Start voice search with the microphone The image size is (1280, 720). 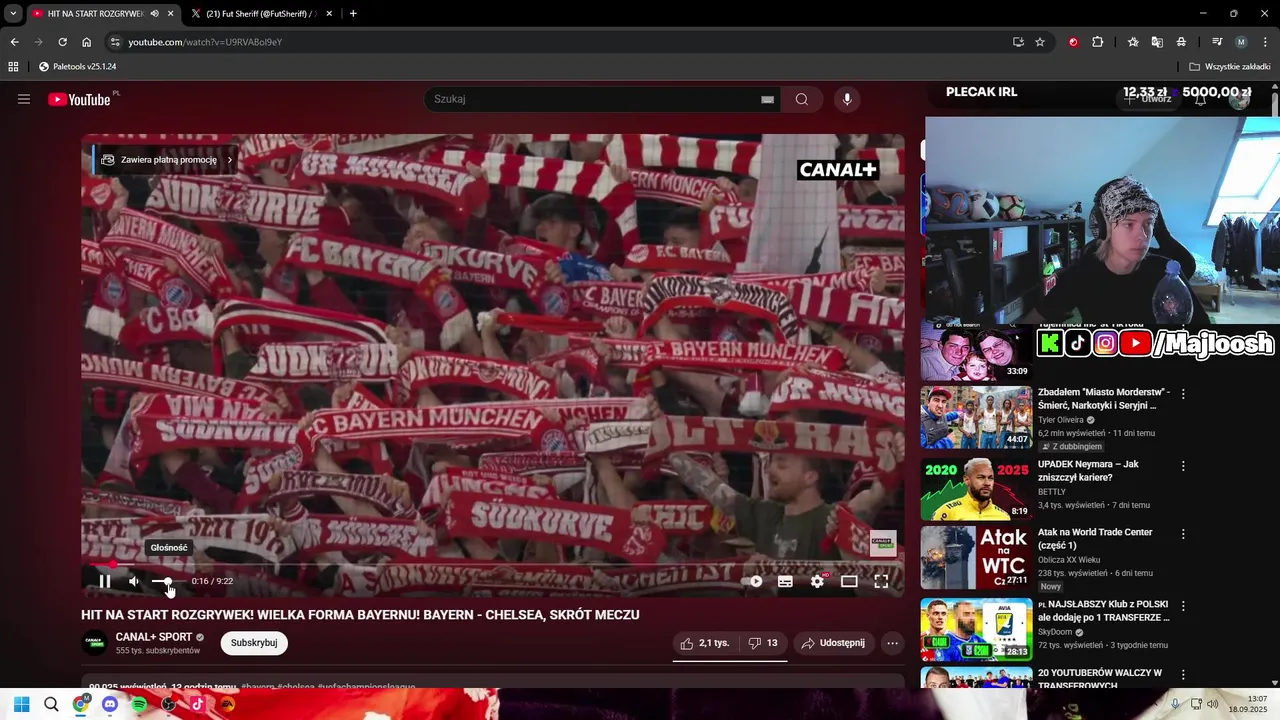pyautogui.click(x=847, y=99)
